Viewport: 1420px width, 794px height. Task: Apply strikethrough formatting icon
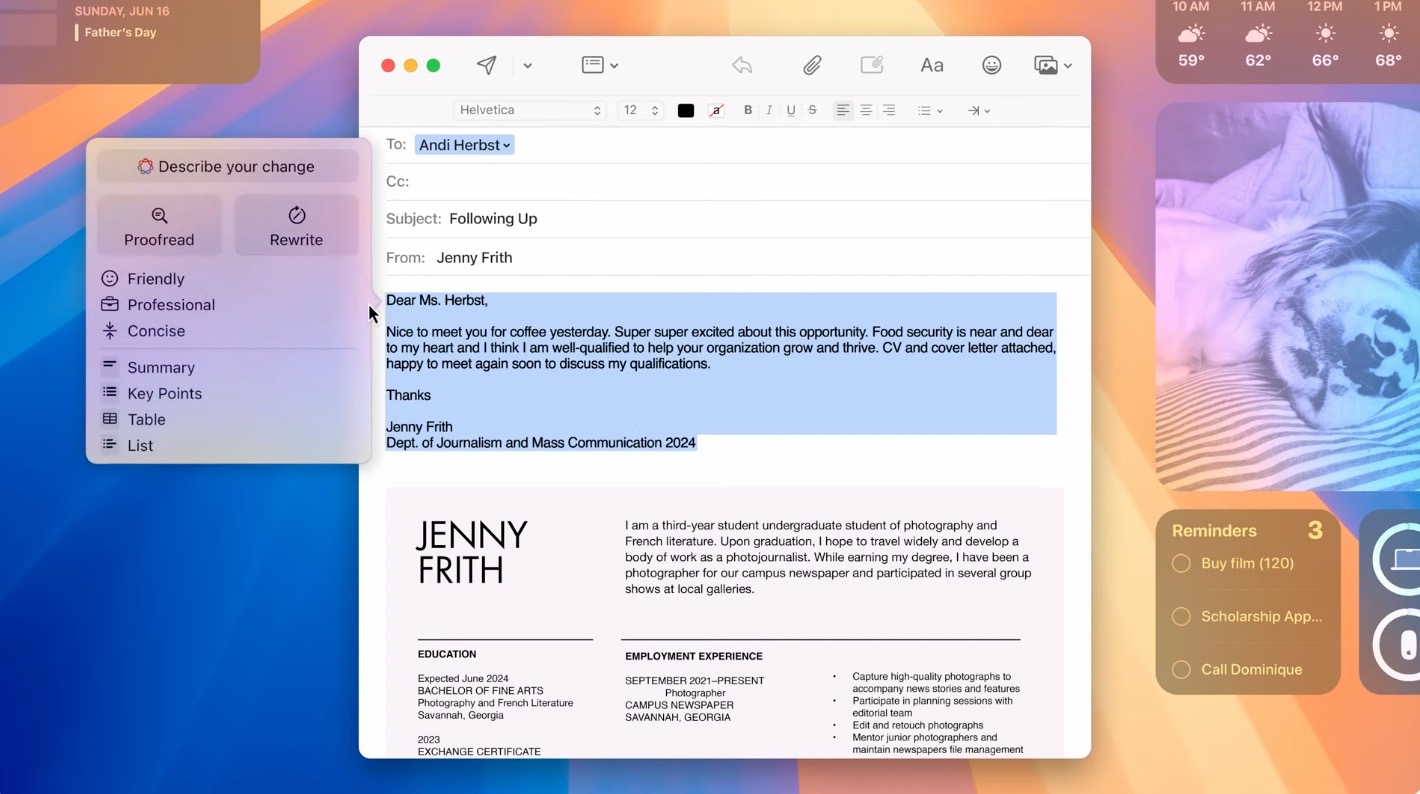coord(812,110)
